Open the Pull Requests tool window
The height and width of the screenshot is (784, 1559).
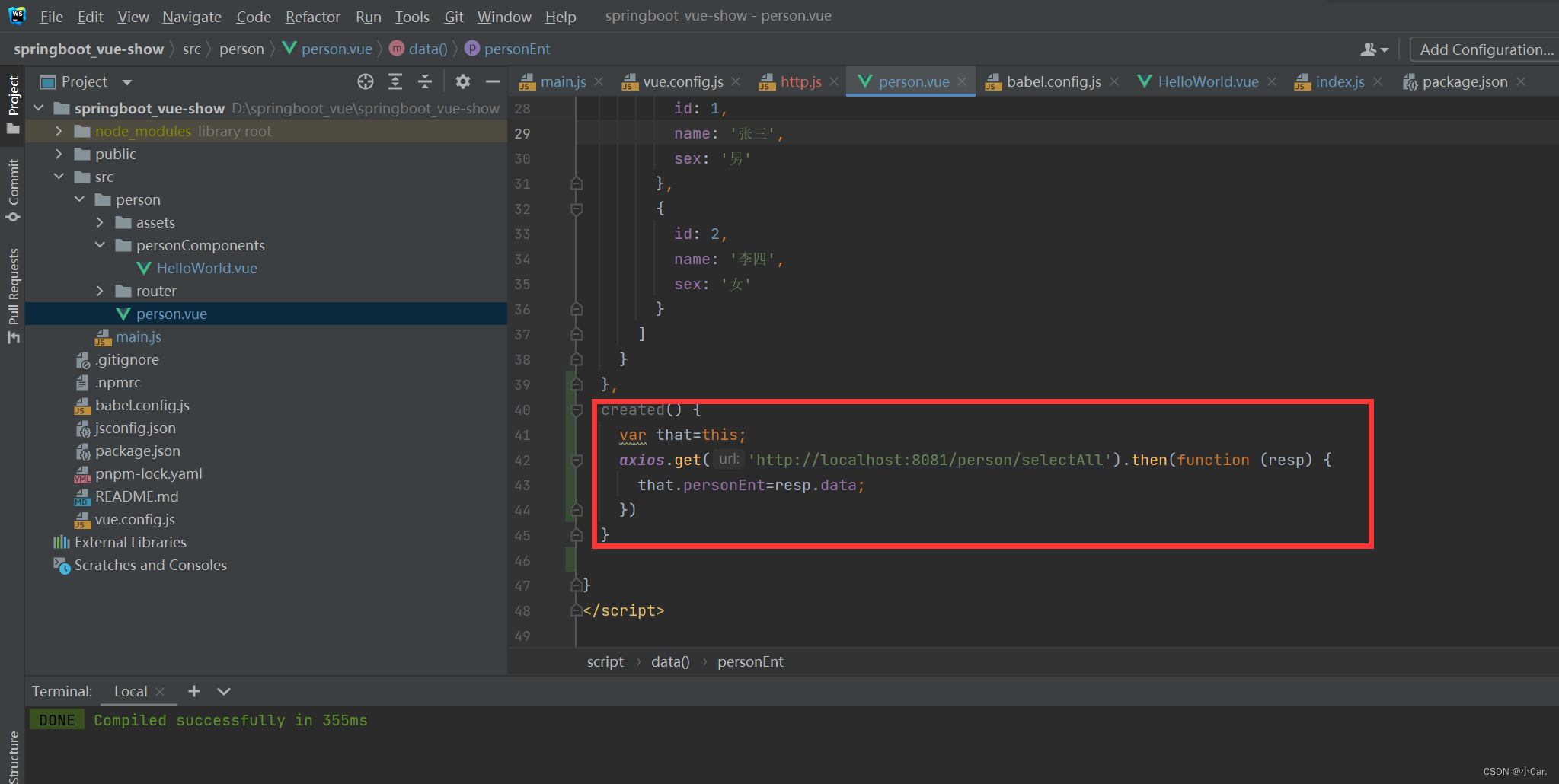(13, 295)
